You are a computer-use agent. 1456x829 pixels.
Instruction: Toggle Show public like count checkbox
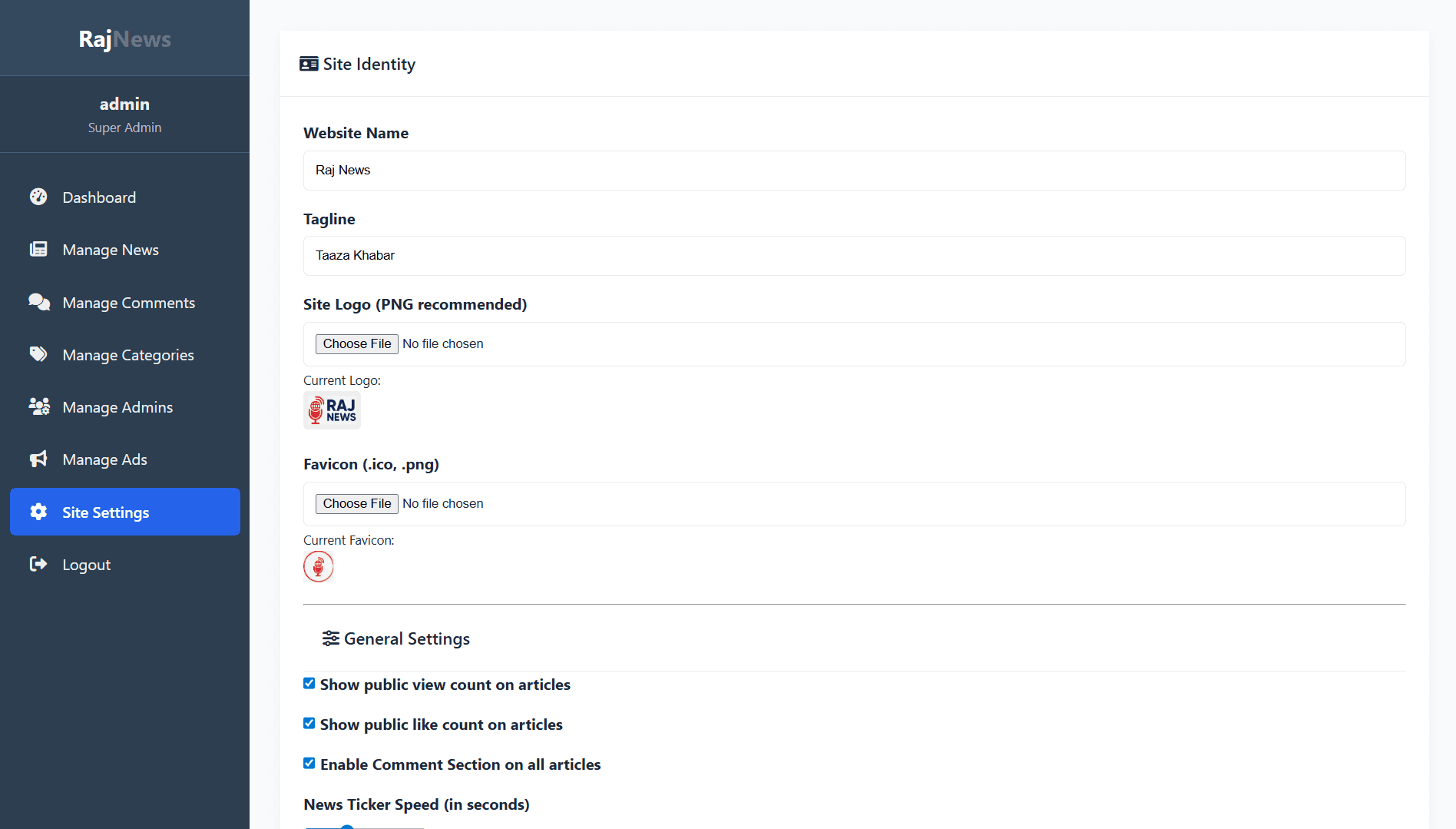coord(309,724)
